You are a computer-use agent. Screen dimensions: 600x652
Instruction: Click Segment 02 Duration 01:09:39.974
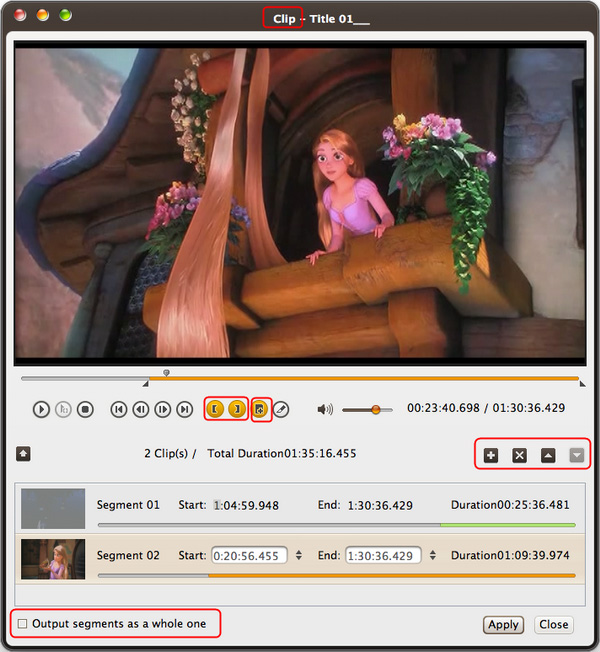(x=510, y=555)
